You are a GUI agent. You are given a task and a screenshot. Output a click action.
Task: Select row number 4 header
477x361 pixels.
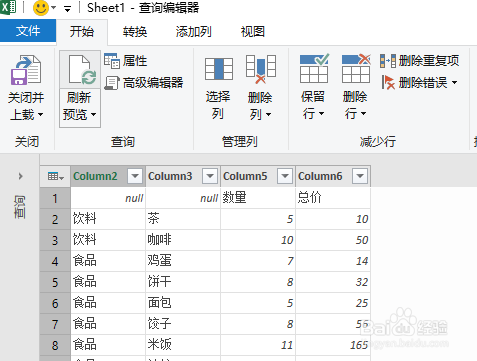[55, 261]
